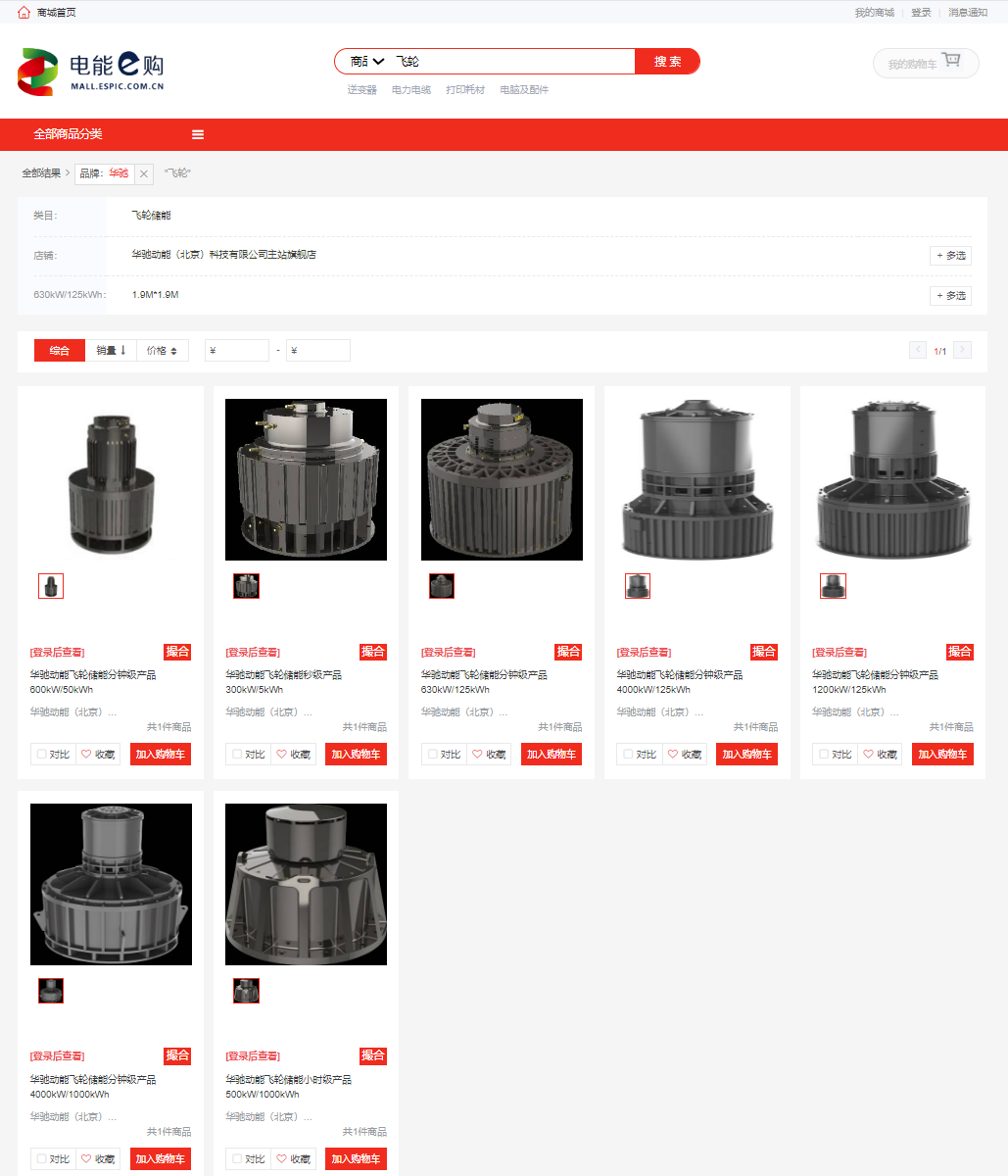Screen dimensions: 1008x1176
Task: Focus the search box containing 飞轮
Action: click(x=512, y=62)
